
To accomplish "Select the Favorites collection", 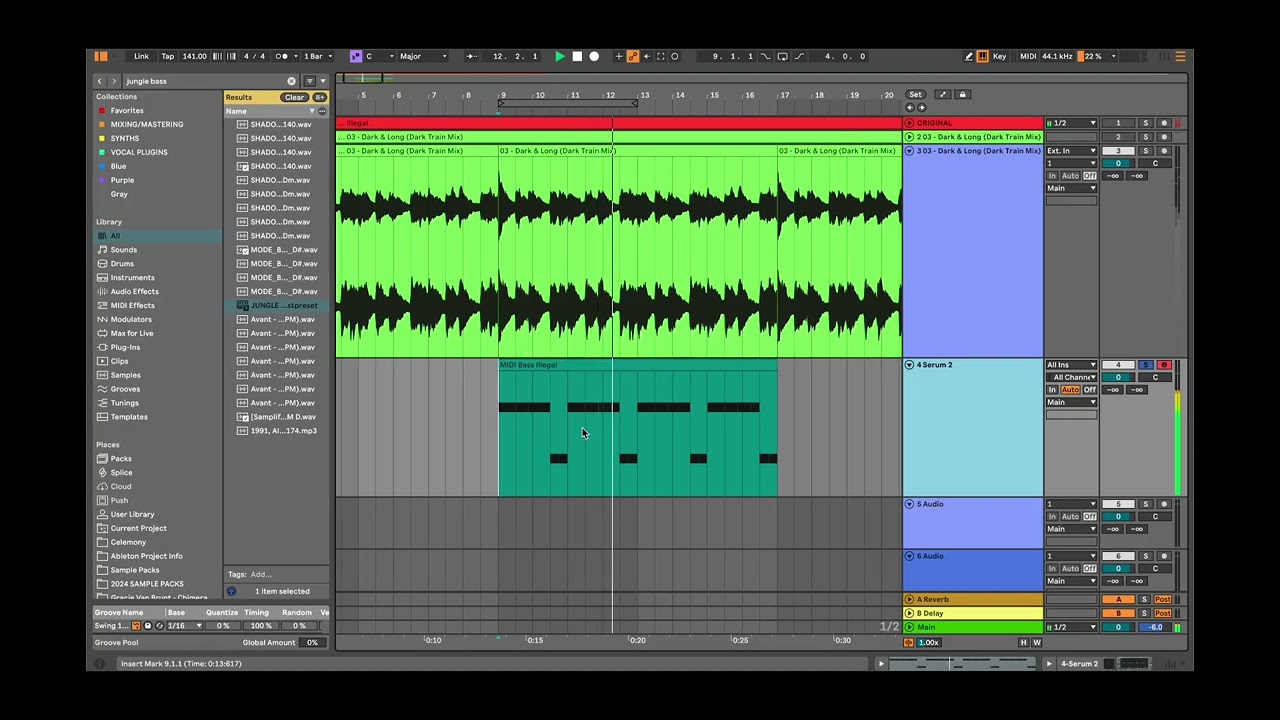I will click(x=127, y=111).
